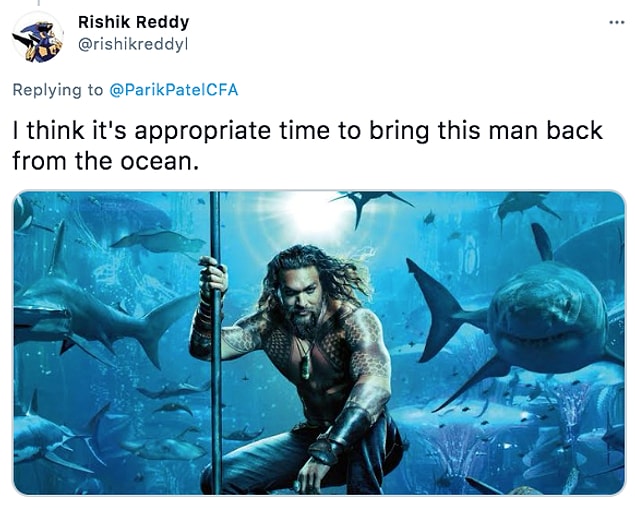
Task: Open the tweet text about the ocean
Action: point(308,145)
